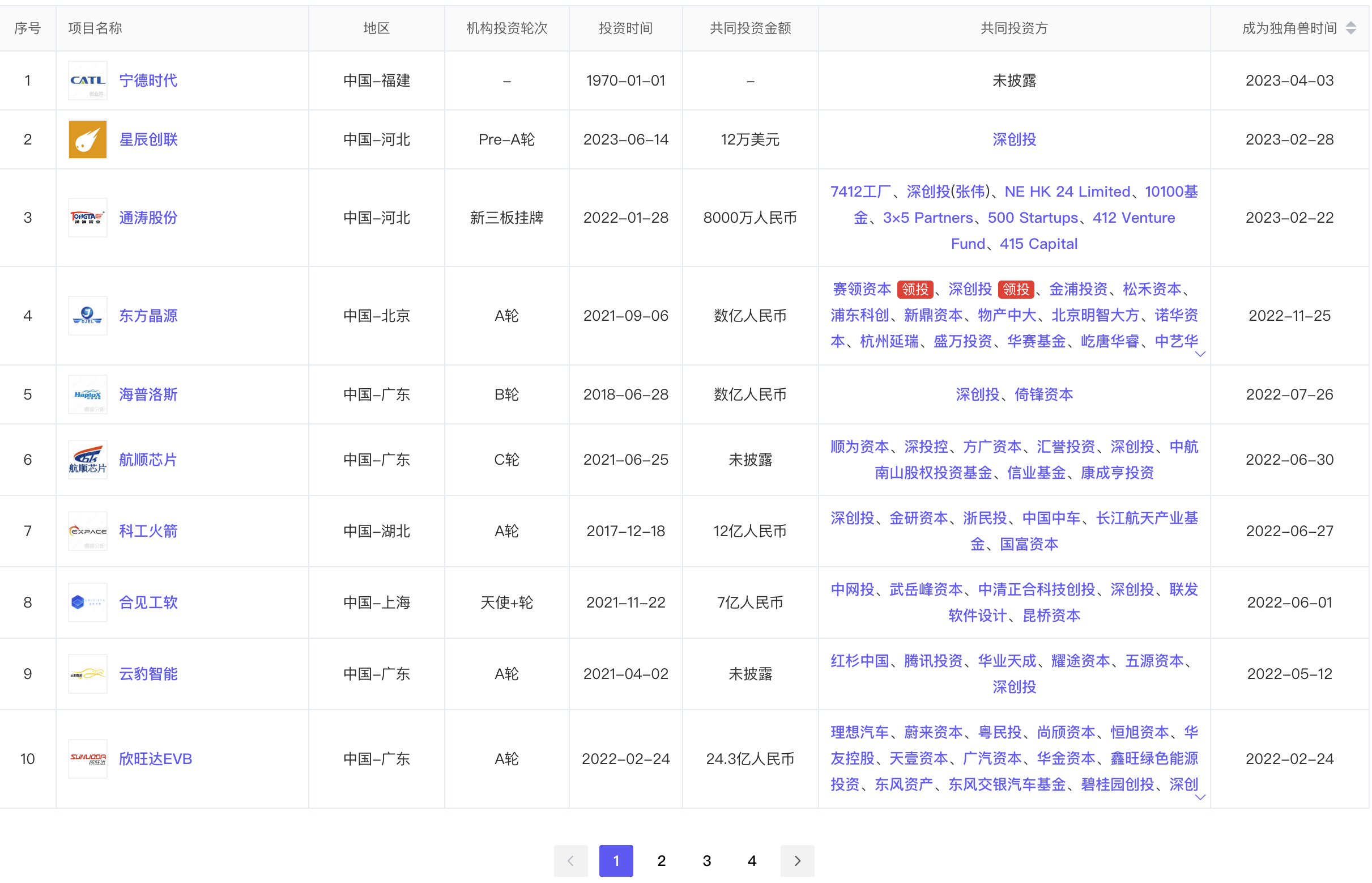
Task: Go to previous page arrow
Action: coord(572,861)
